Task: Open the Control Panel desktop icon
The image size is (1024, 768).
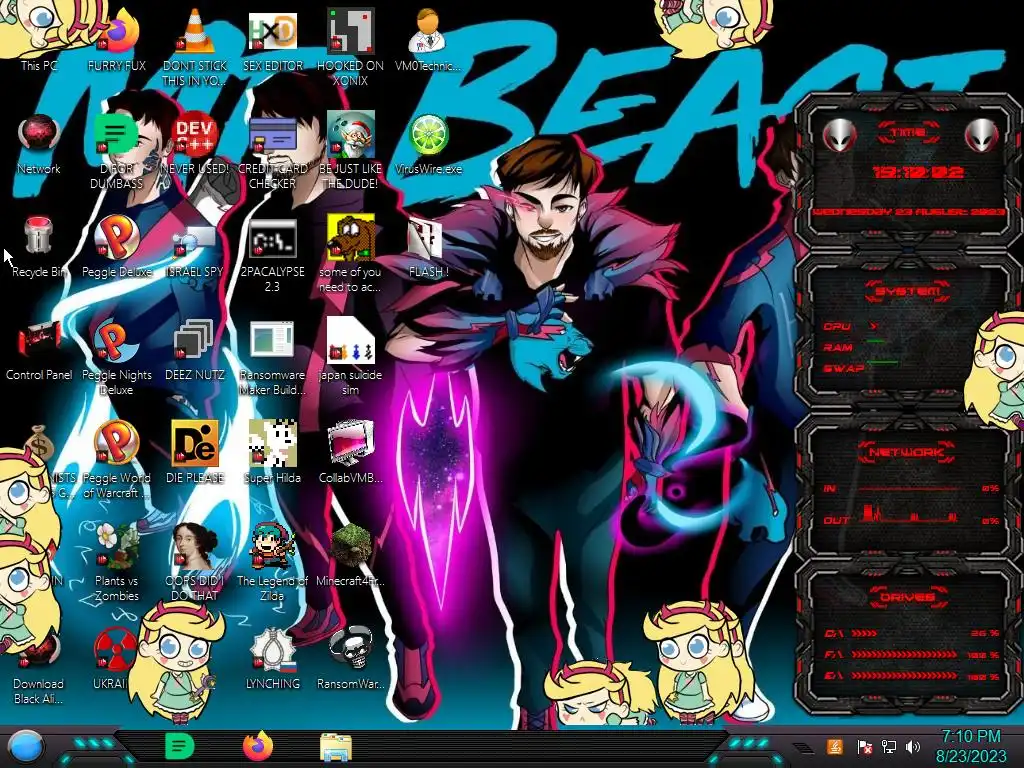Action: (x=39, y=349)
